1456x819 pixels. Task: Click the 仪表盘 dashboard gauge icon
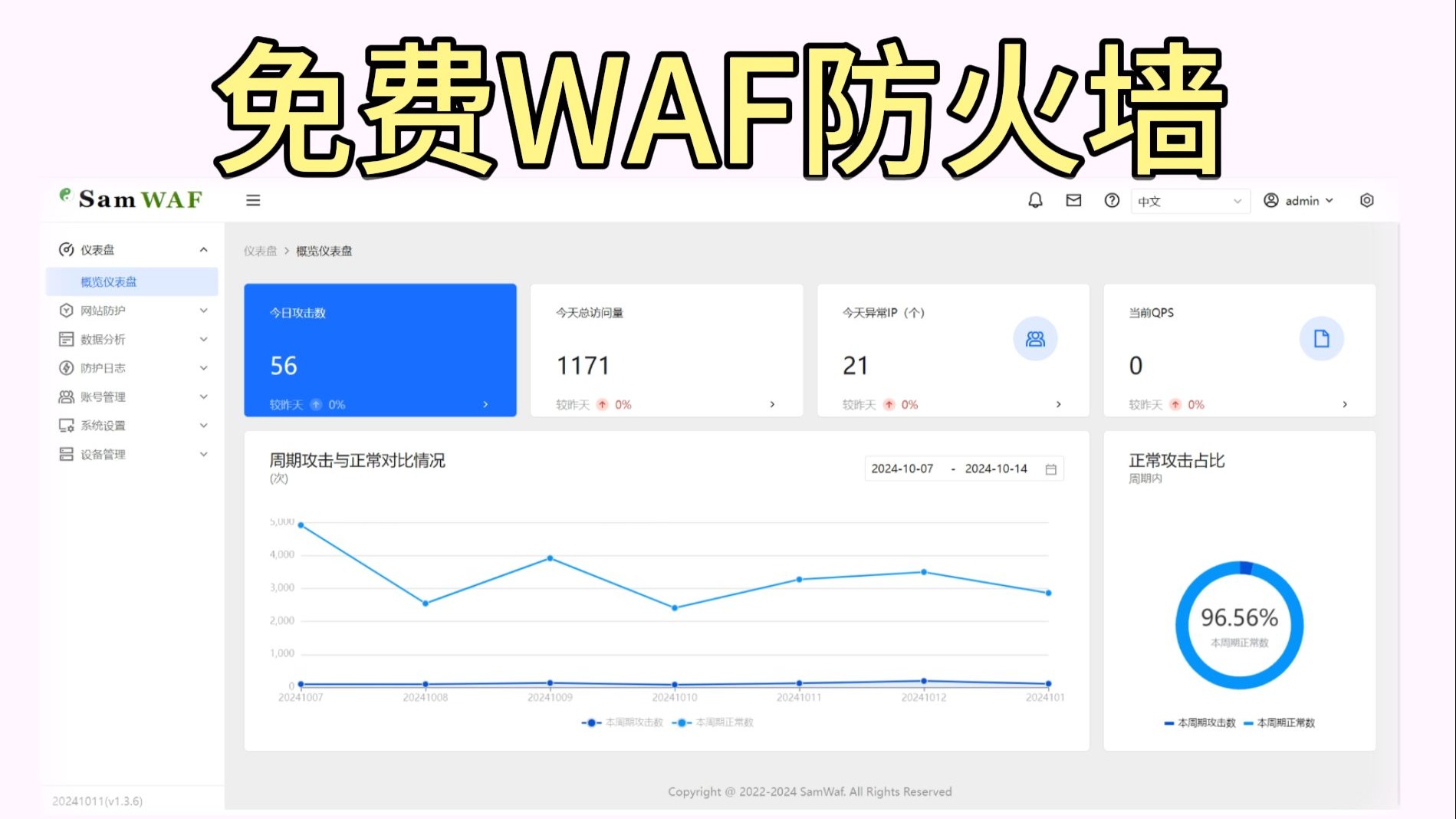pyautogui.click(x=67, y=249)
